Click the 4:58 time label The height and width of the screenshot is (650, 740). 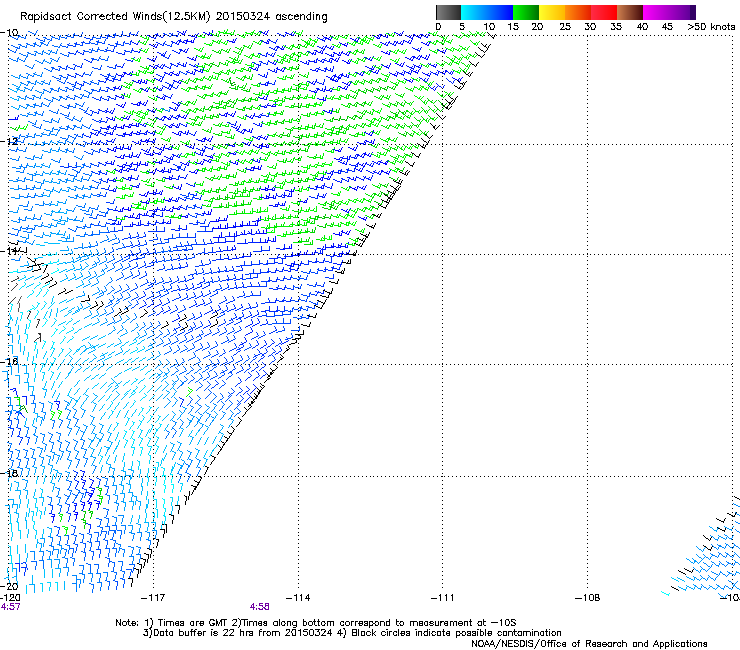(x=260, y=607)
